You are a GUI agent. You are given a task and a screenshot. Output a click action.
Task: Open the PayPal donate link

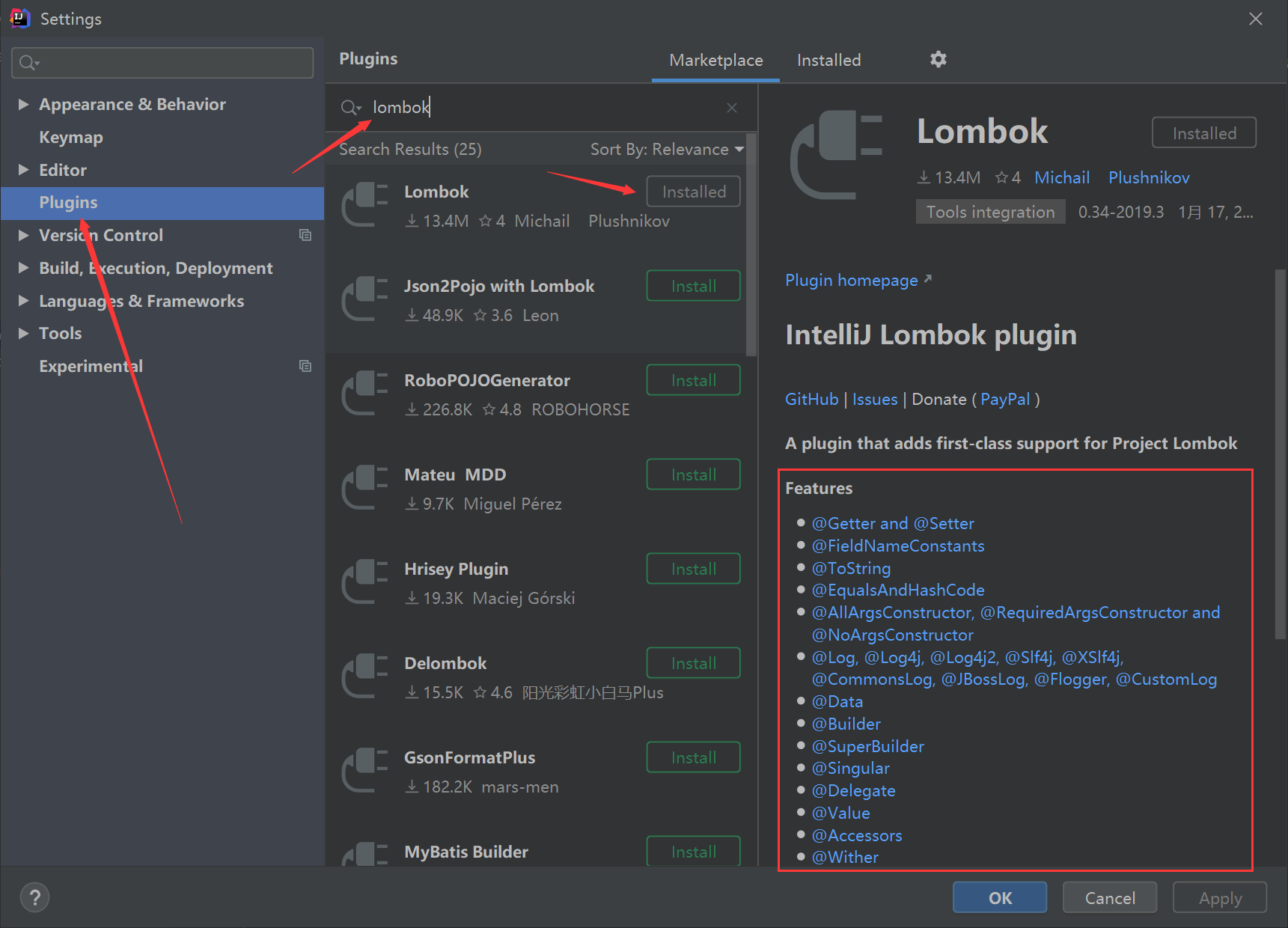pyautogui.click(x=1005, y=399)
